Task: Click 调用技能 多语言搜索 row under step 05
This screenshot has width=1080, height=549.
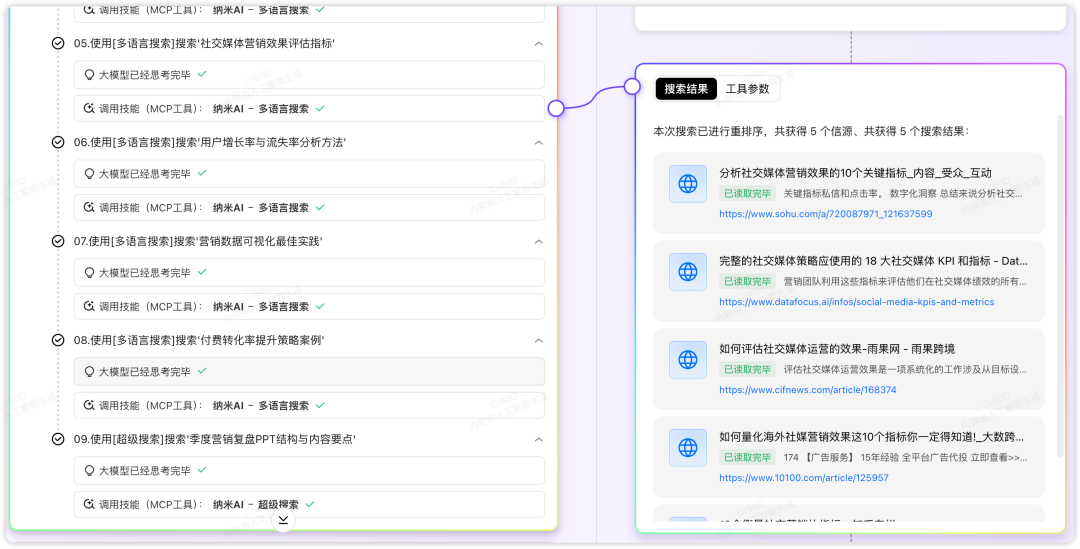Action: coord(309,109)
